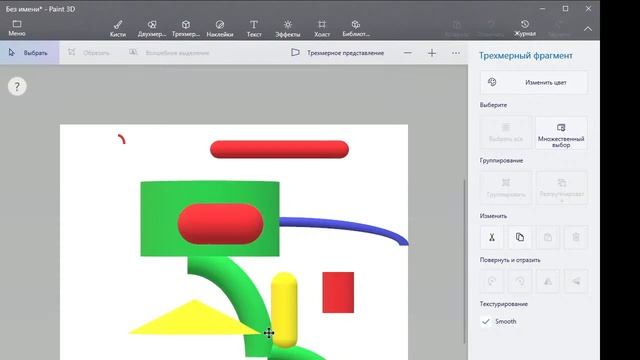Click Выбрать все button
Image resolution: width=640 pixels, height=360 pixels.
click(x=506, y=133)
